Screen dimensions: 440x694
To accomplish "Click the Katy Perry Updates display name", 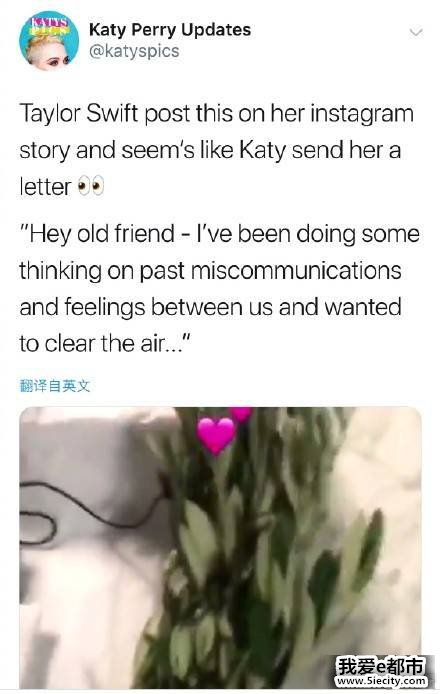I will pyautogui.click(x=170, y=30).
